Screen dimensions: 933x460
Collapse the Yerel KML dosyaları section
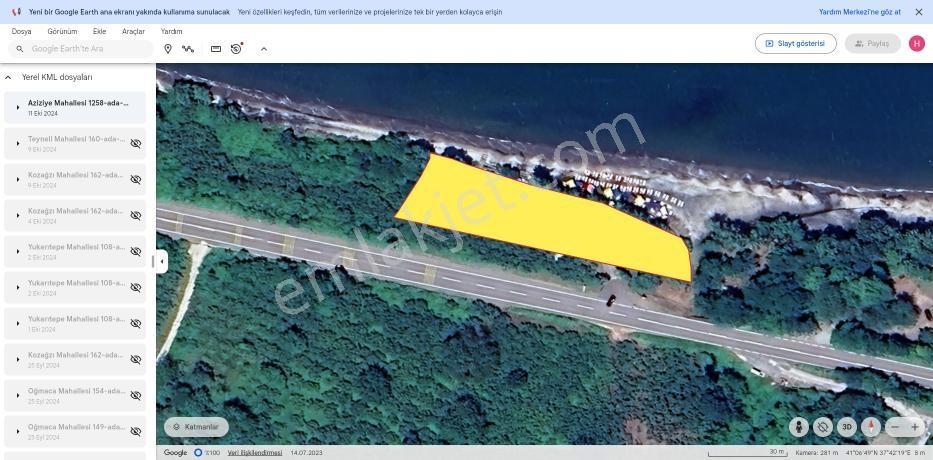(x=8, y=77)
